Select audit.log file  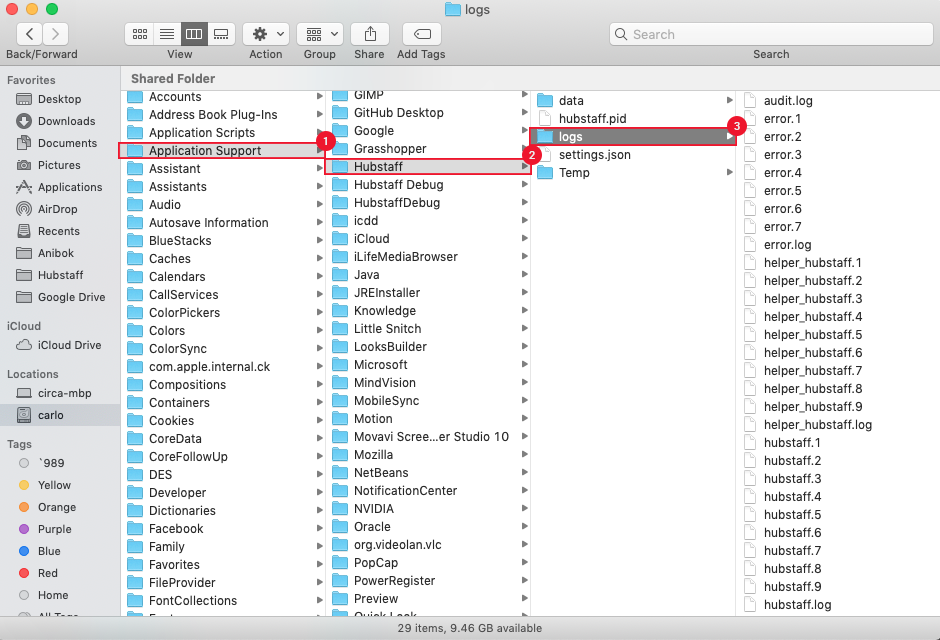pyautogui.click(x=837, y=101)
